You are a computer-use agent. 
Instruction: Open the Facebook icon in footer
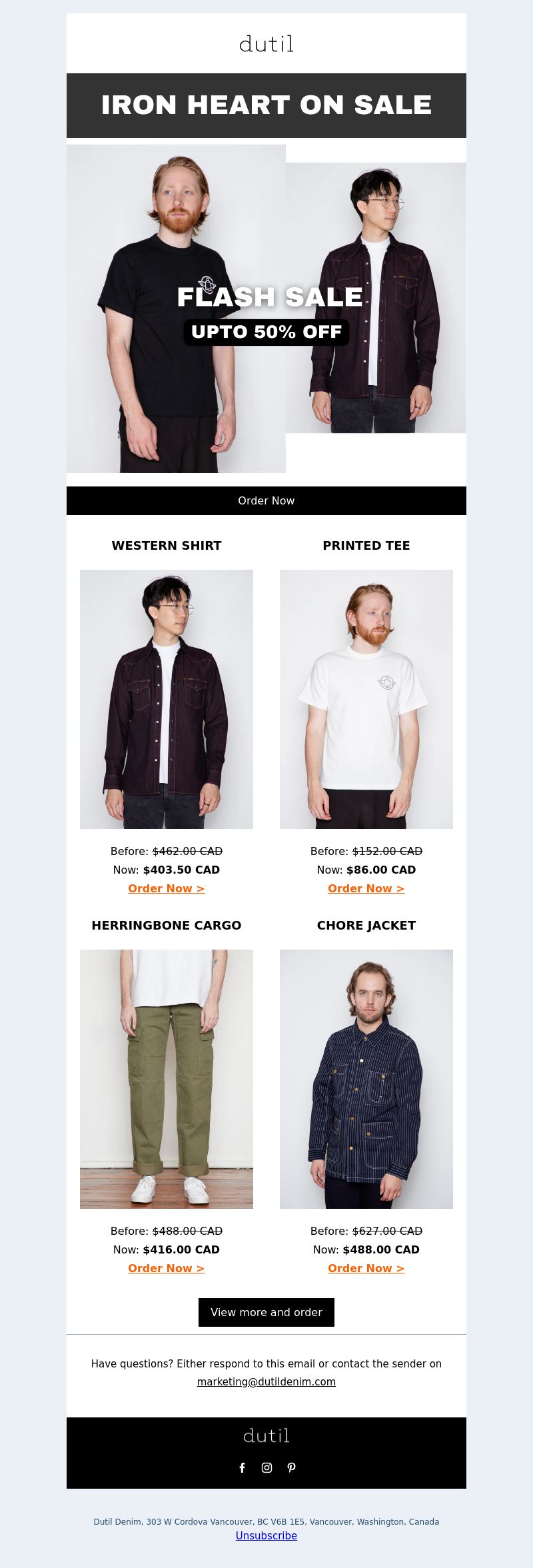pyautogui.click(x=243, y=1467)
